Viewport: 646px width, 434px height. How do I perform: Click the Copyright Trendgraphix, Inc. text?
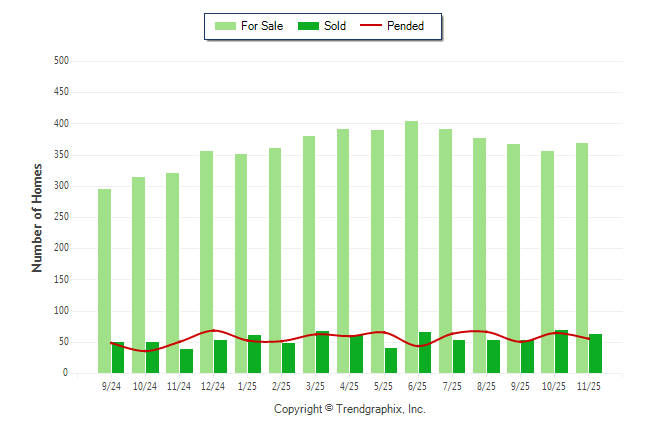pos(350,409)
